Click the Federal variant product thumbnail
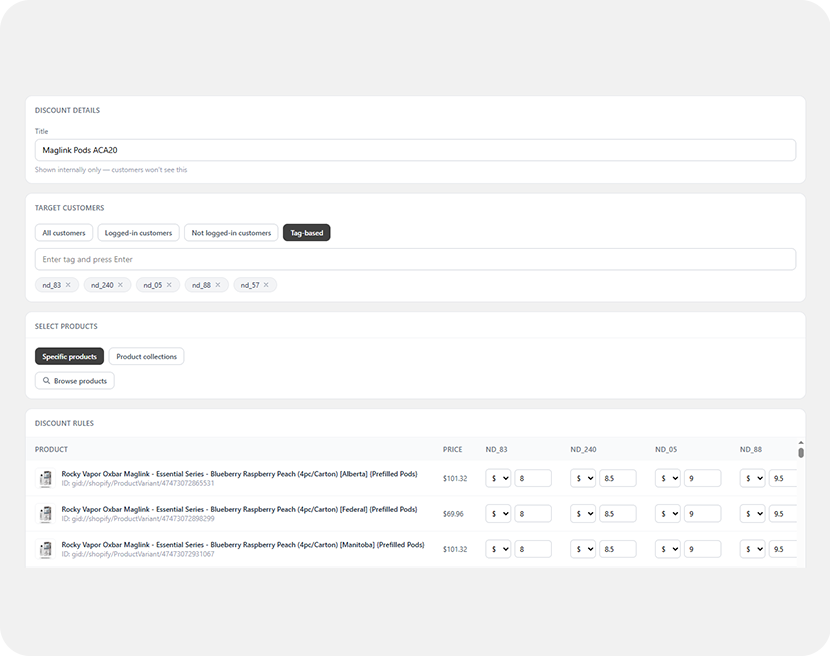The height and width of the screenshot is (656, 830). 46,514
